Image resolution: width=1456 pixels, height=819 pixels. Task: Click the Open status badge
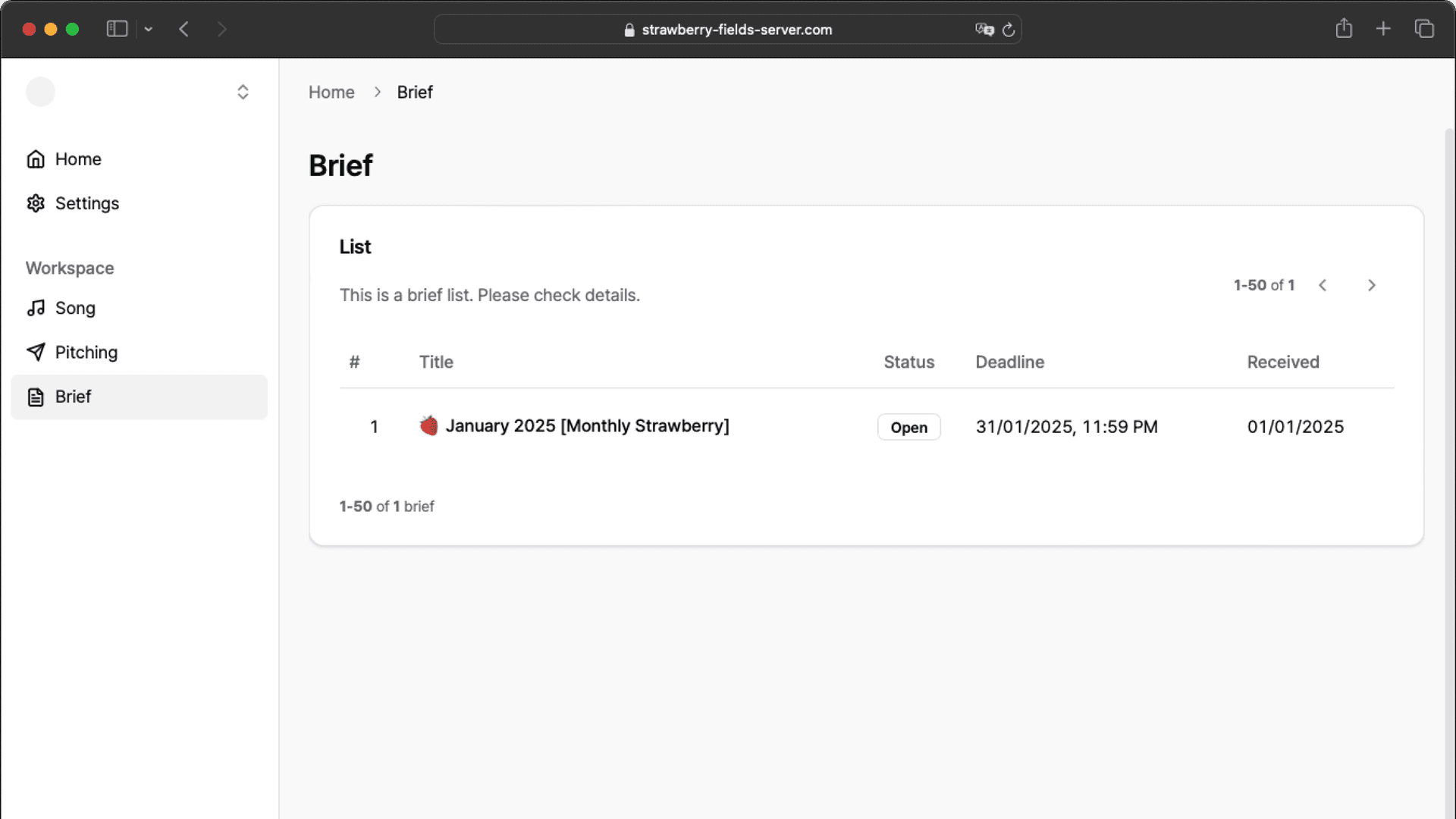point(908,427)
